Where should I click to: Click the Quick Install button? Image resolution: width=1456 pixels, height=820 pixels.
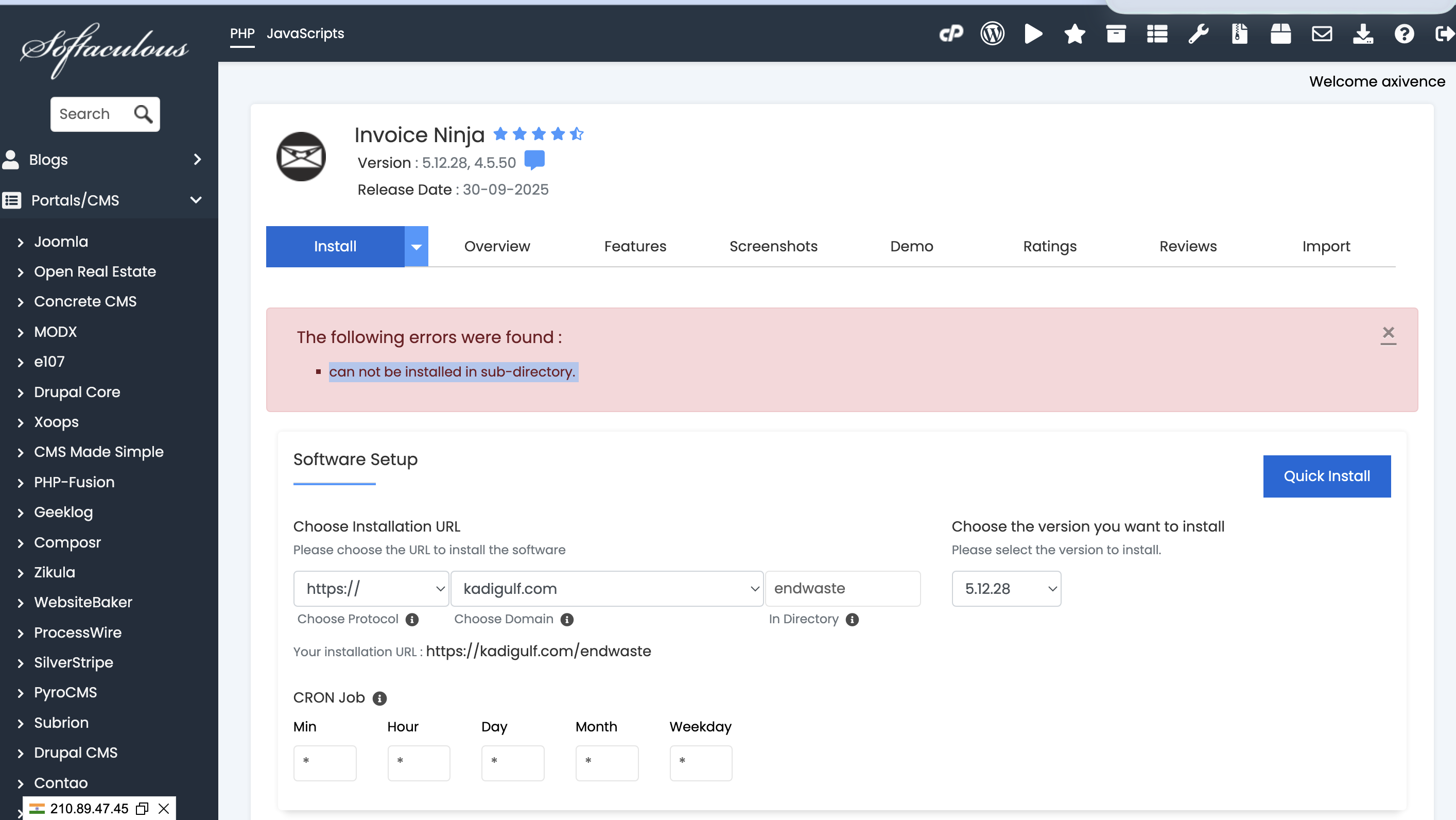(x=1326, y=476)
